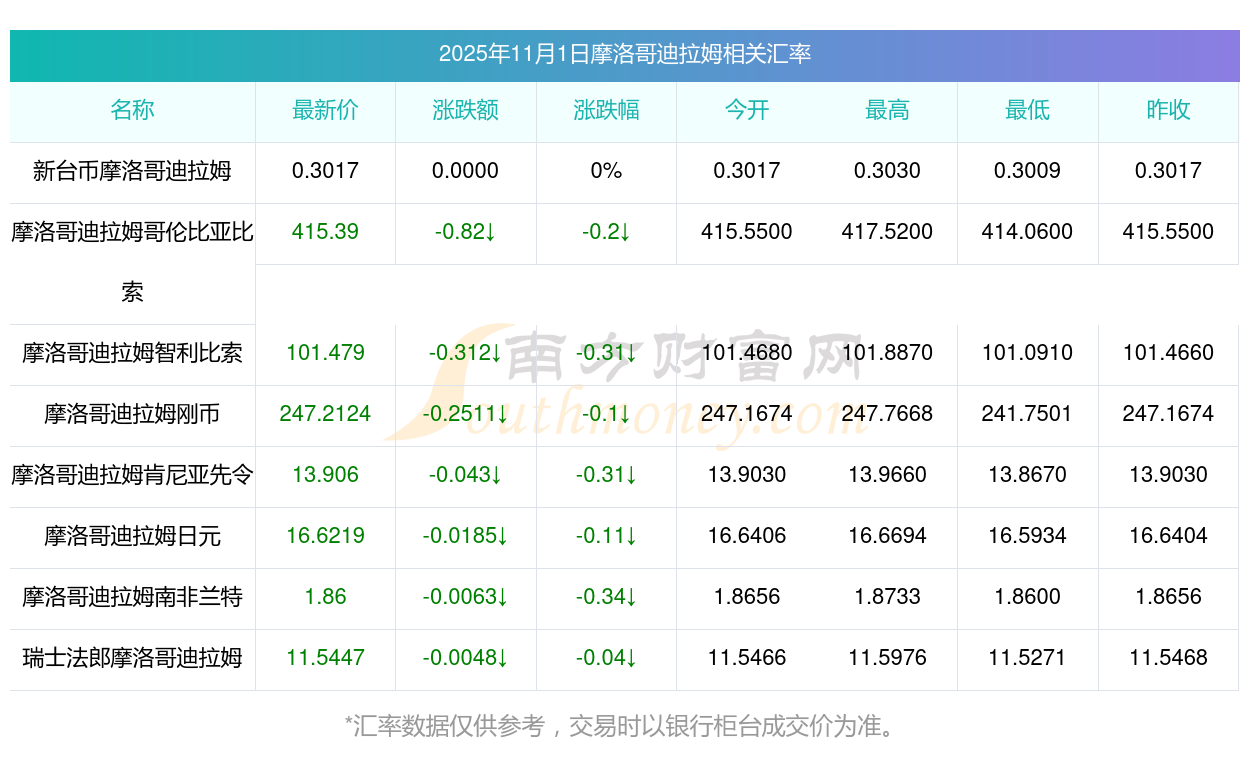Image resolution: width=1250 pixels, height=757 pixels.
Task: Select the 最低 column header
Action: coord(1027,110)
